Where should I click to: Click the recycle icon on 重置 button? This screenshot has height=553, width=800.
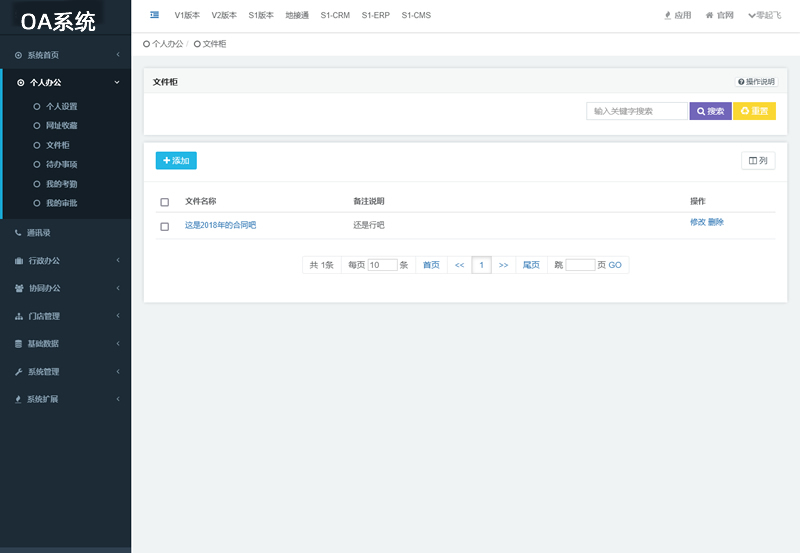coord(745,111)
